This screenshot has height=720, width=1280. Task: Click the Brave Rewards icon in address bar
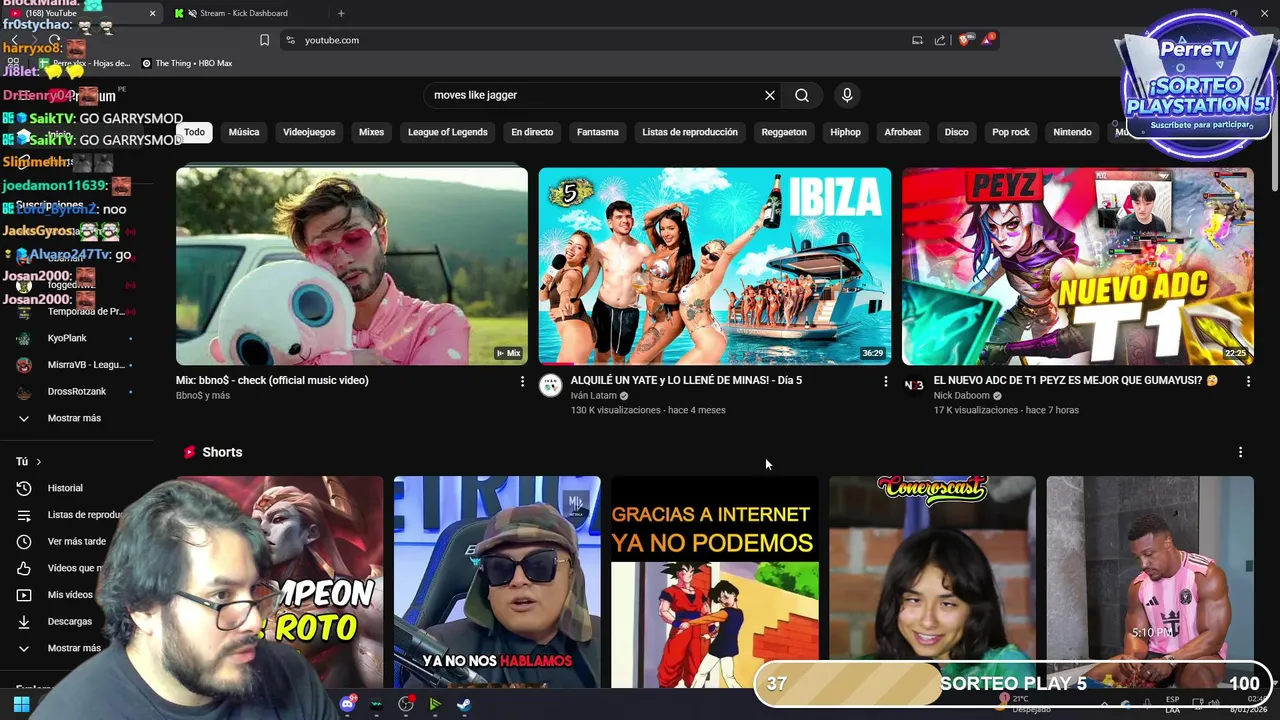click(988, 40)
